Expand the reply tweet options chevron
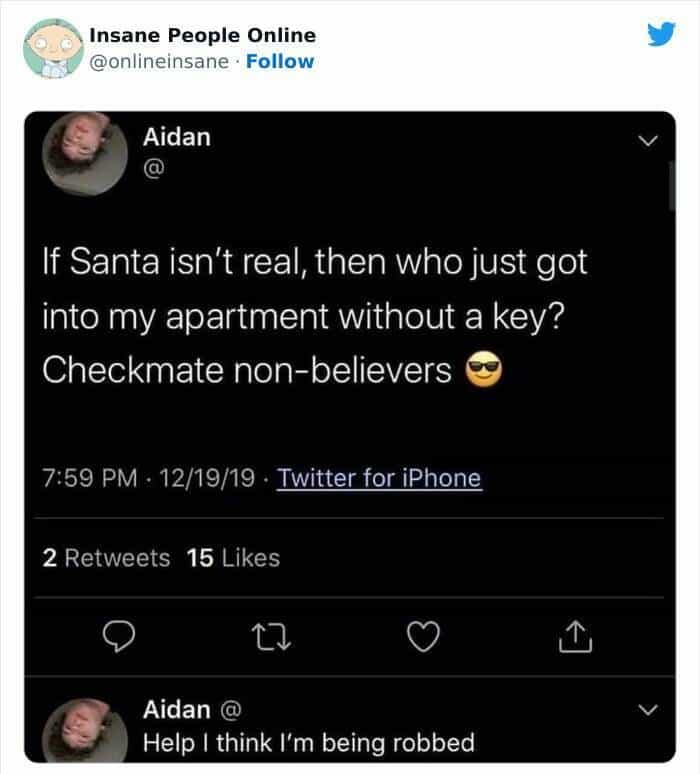The height and width of the screenshot is (774, 700). click(x=649, y=711)
